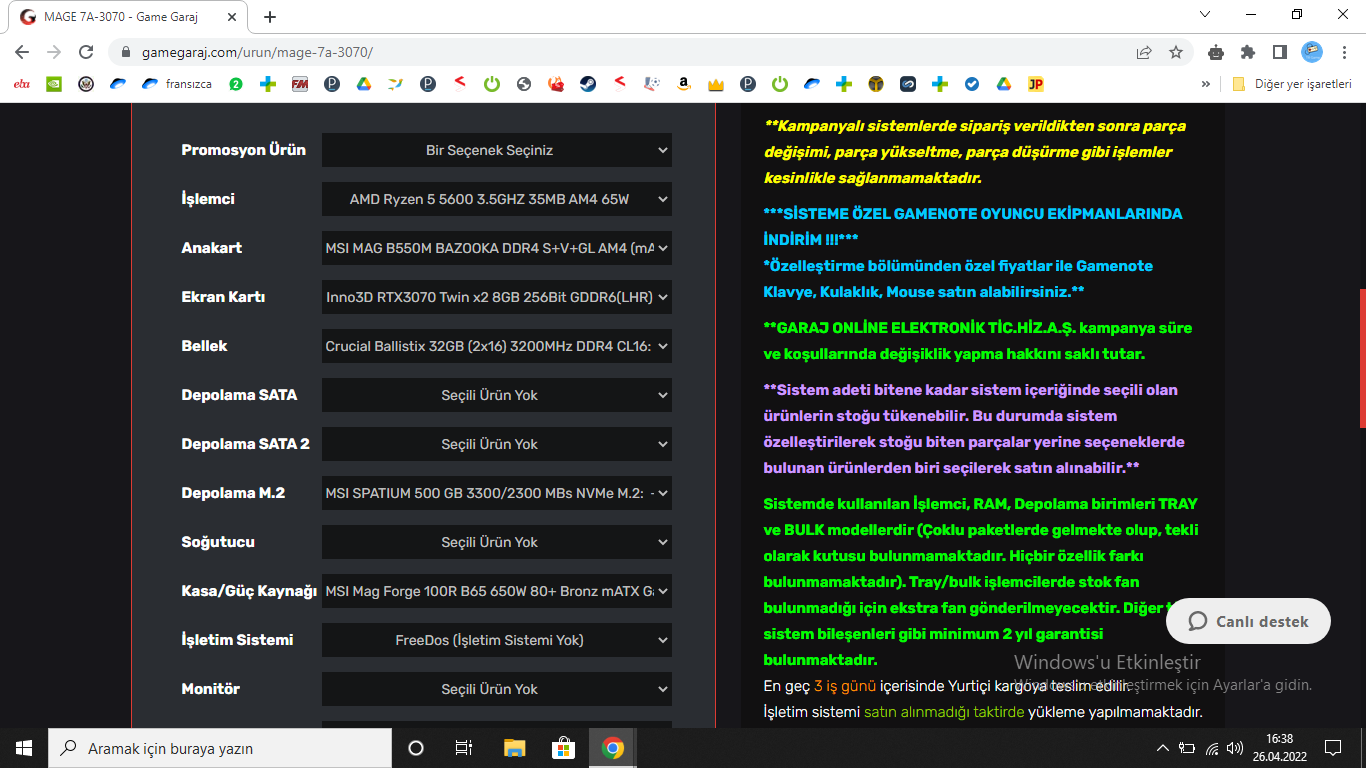Open the eba bookmark
Image resolution: width=1366 pixels, height=768 pixels.
click(22, 84)
